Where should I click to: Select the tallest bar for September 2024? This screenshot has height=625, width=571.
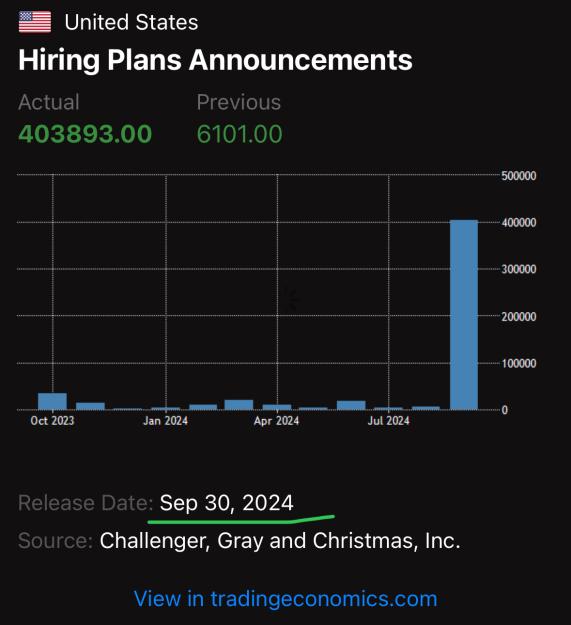(x=464, y=314)
